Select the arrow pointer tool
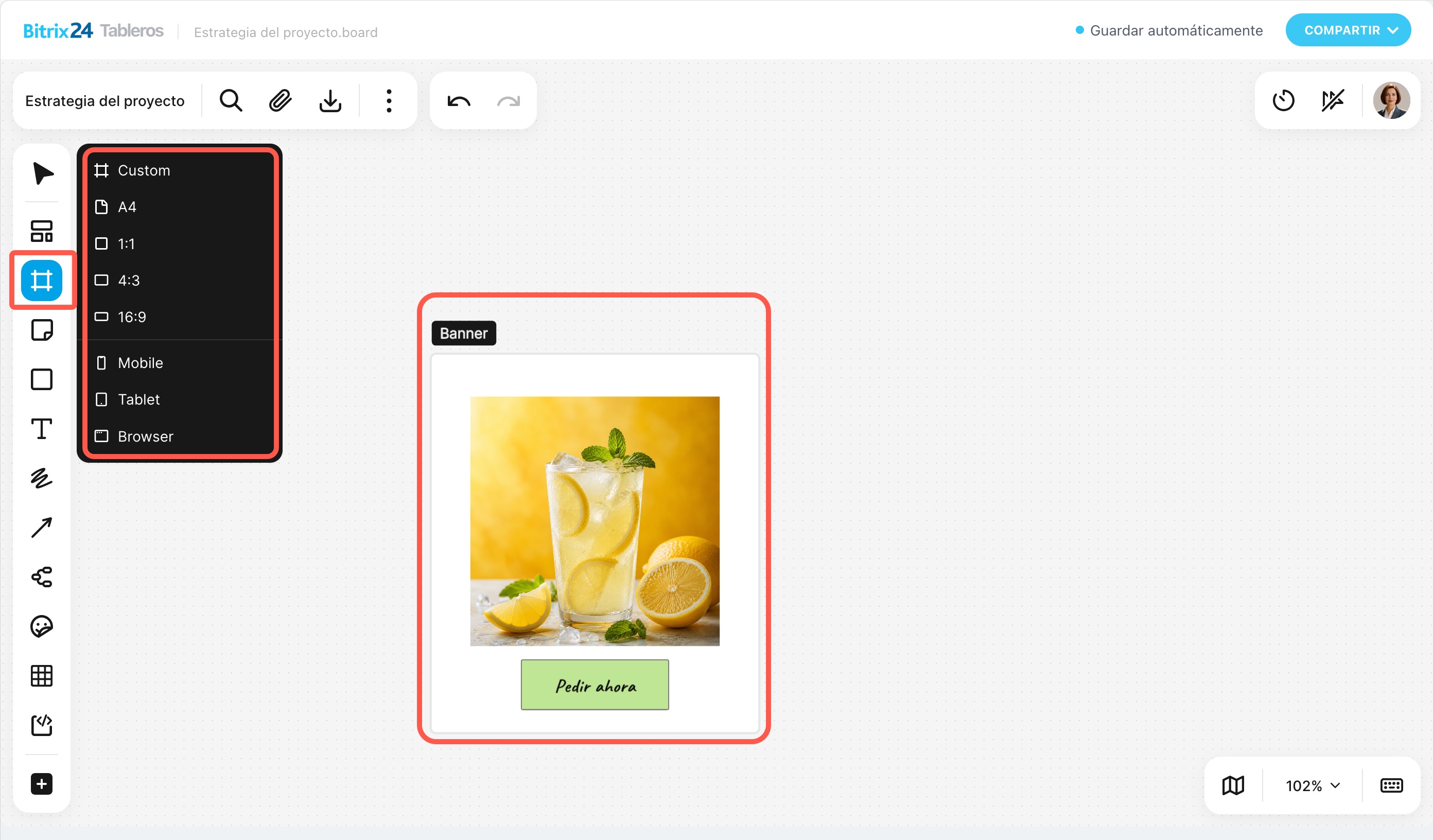This screenshot has height=840, width=1433. tap(42, 173)
